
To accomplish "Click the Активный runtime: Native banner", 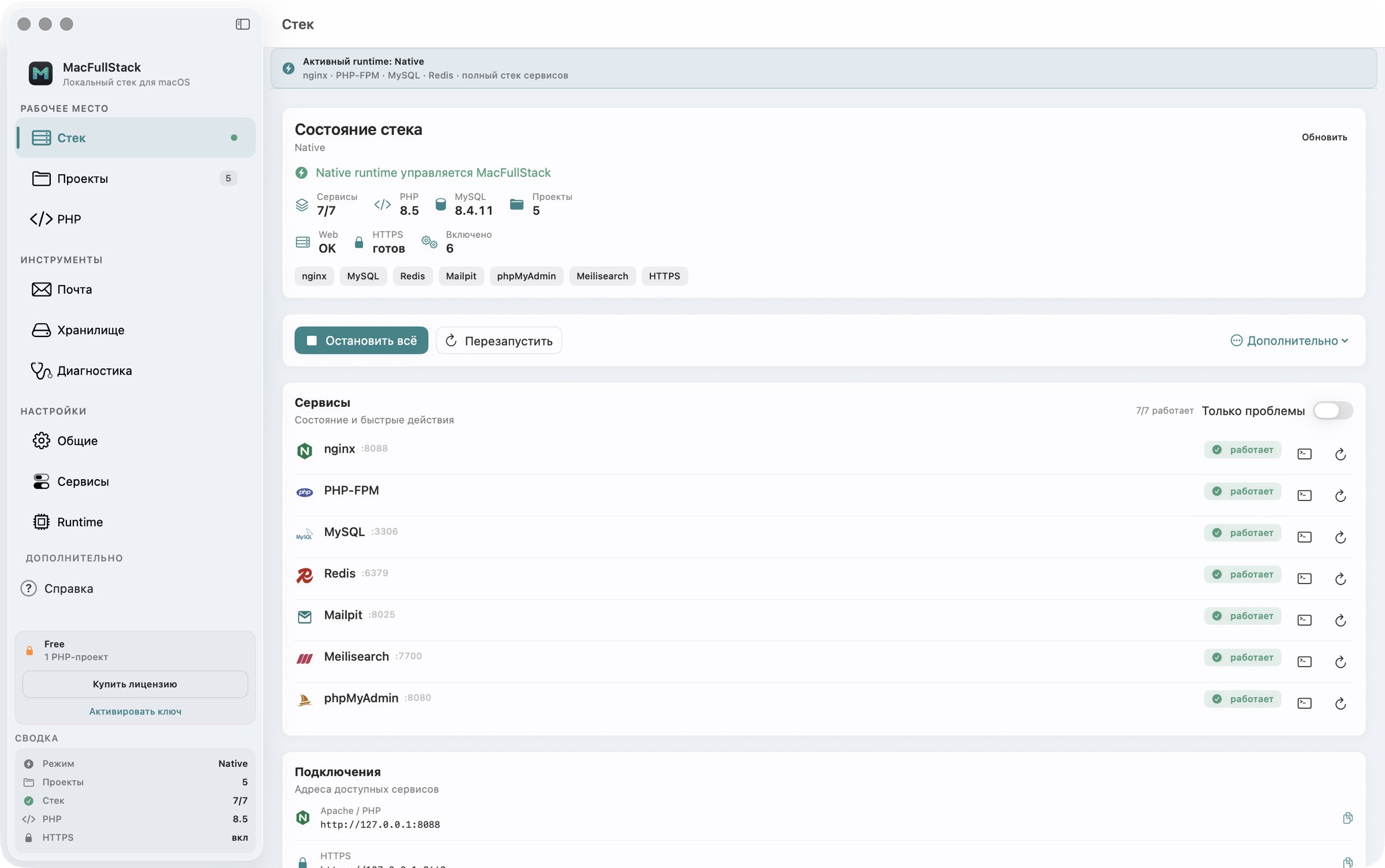I will click(x=823, y=68).
